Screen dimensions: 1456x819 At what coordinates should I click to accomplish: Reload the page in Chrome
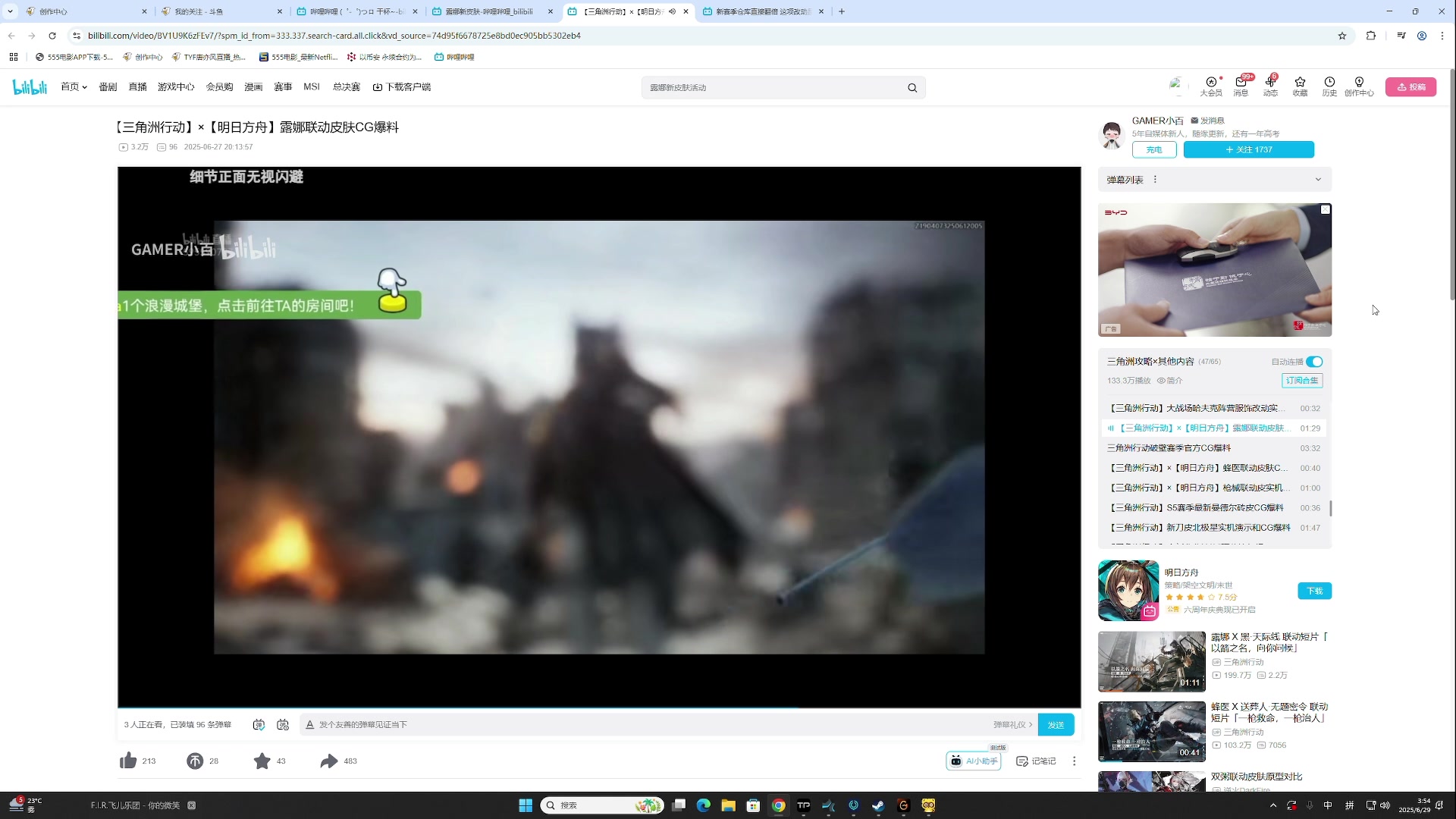coord(52,36)
